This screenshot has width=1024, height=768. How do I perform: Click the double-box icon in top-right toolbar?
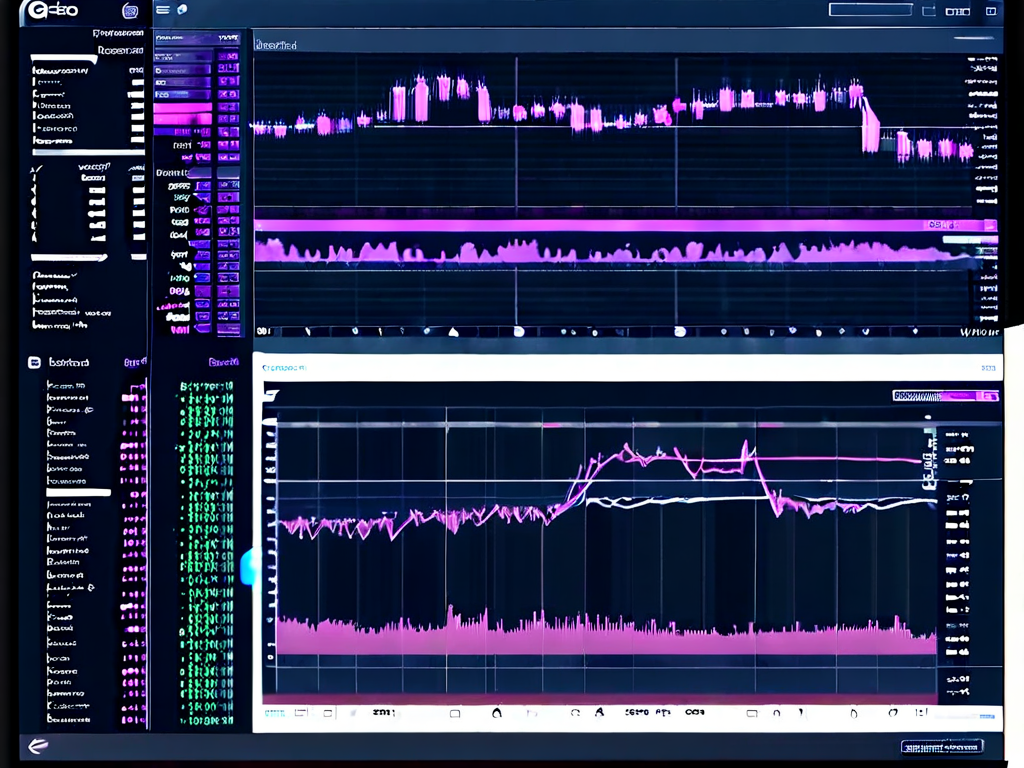(957, 11)
